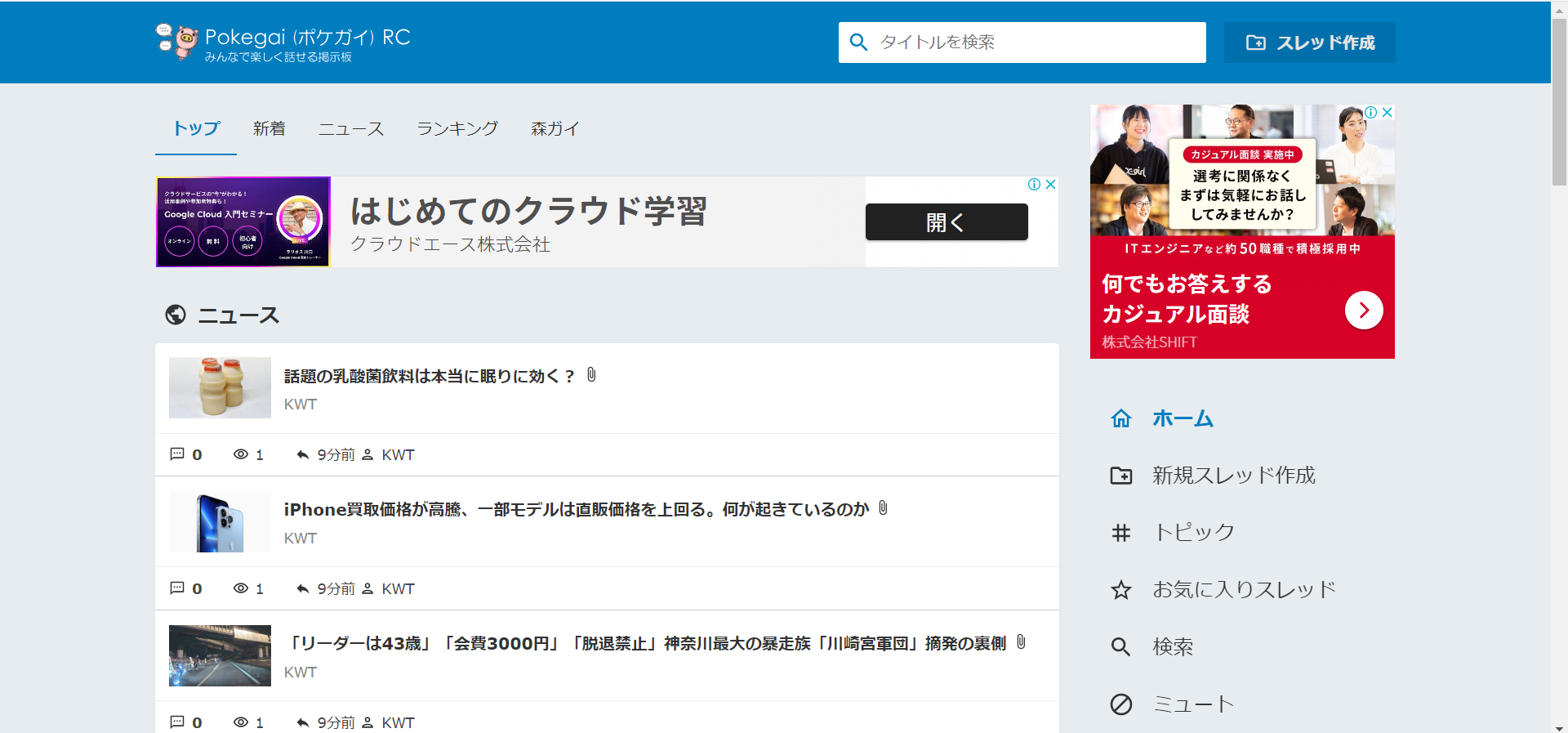1568x733 pixels.
Task: Click the sidebar 検索 magnifier icon
Action: point(1121,647)
